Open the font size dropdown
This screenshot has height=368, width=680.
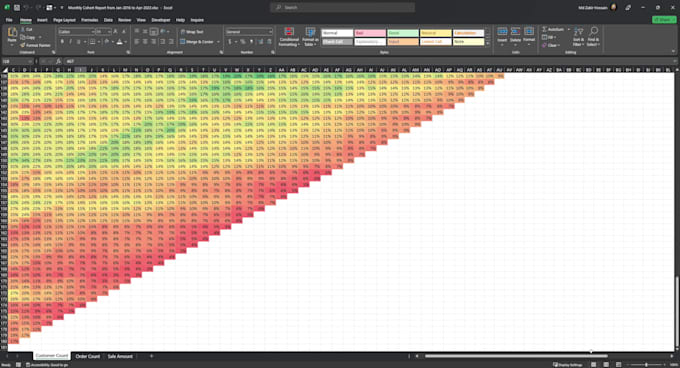click(109, 32)
